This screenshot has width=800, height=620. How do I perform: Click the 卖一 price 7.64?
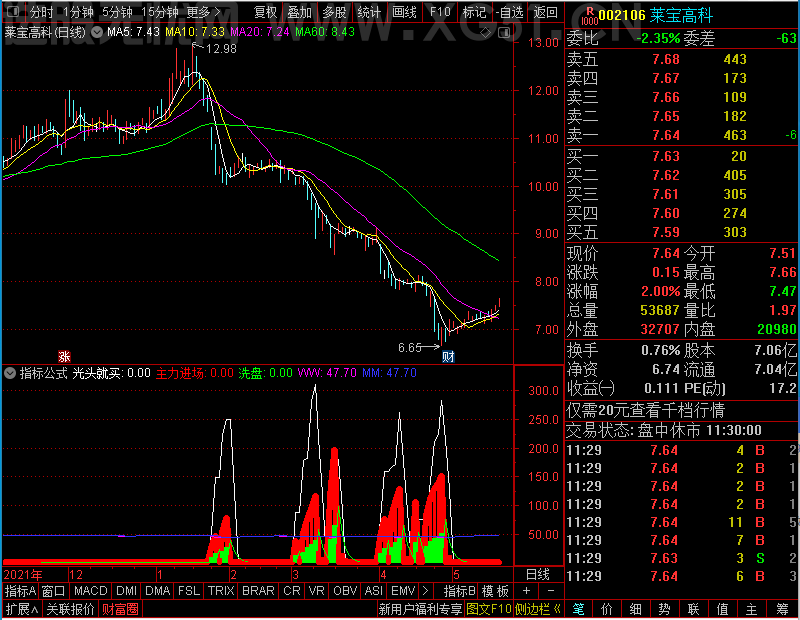point(666,135)
